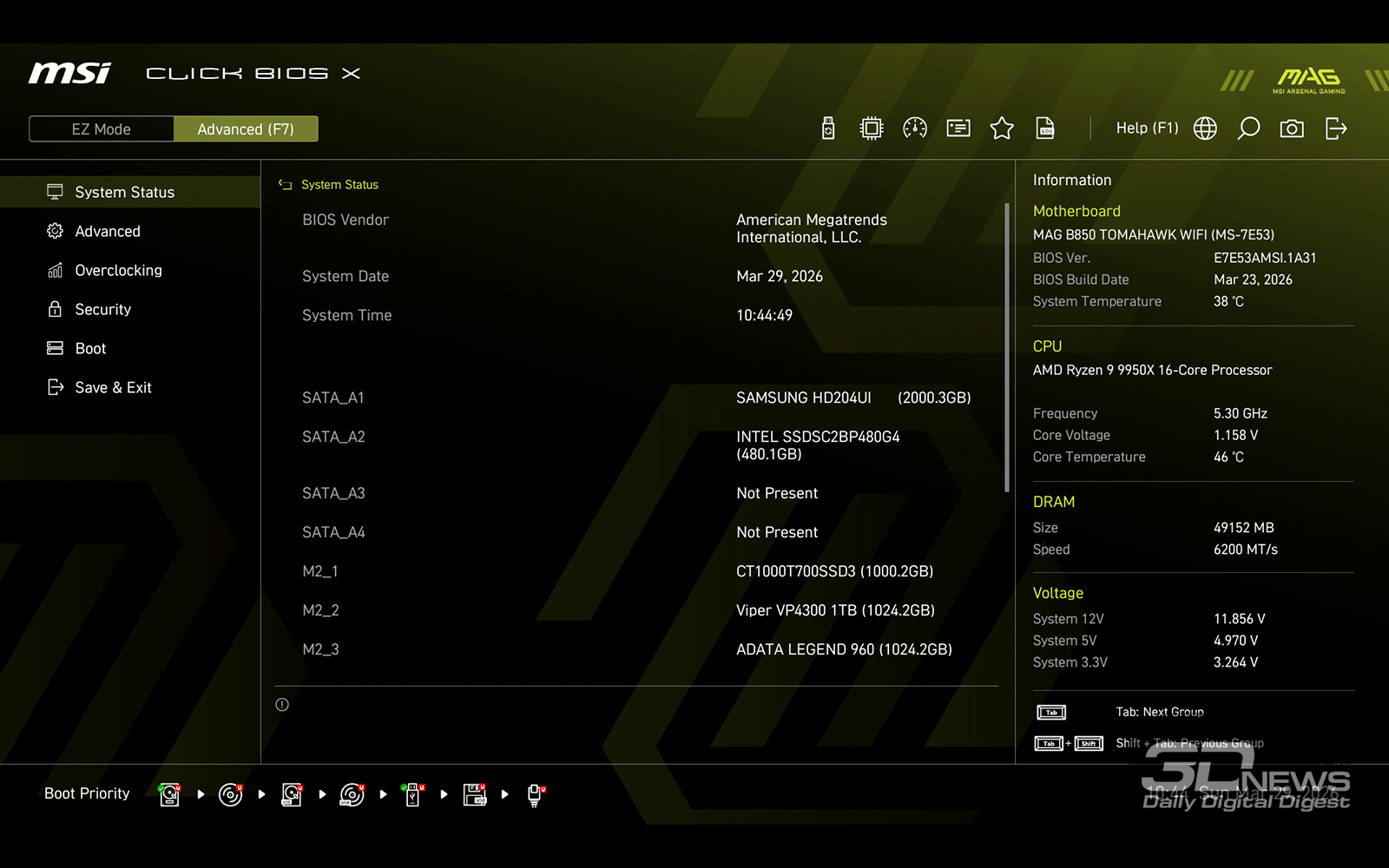Viewport: 1389px width, 868px height.
Task: Open the M-Flash USB update icon
Action: pos(828,128)
